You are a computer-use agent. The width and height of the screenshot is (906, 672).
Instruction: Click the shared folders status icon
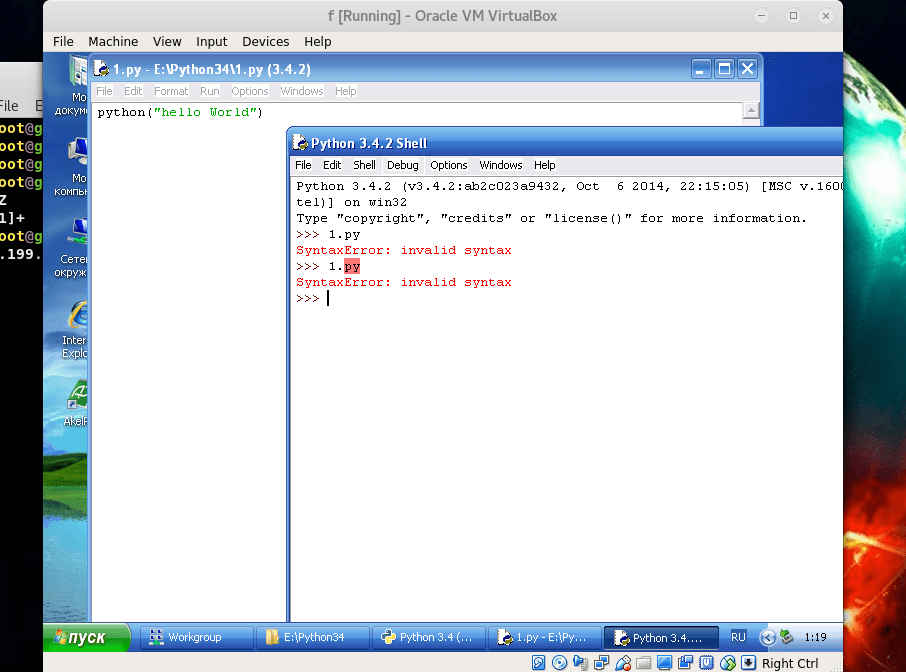pos(644,663)
